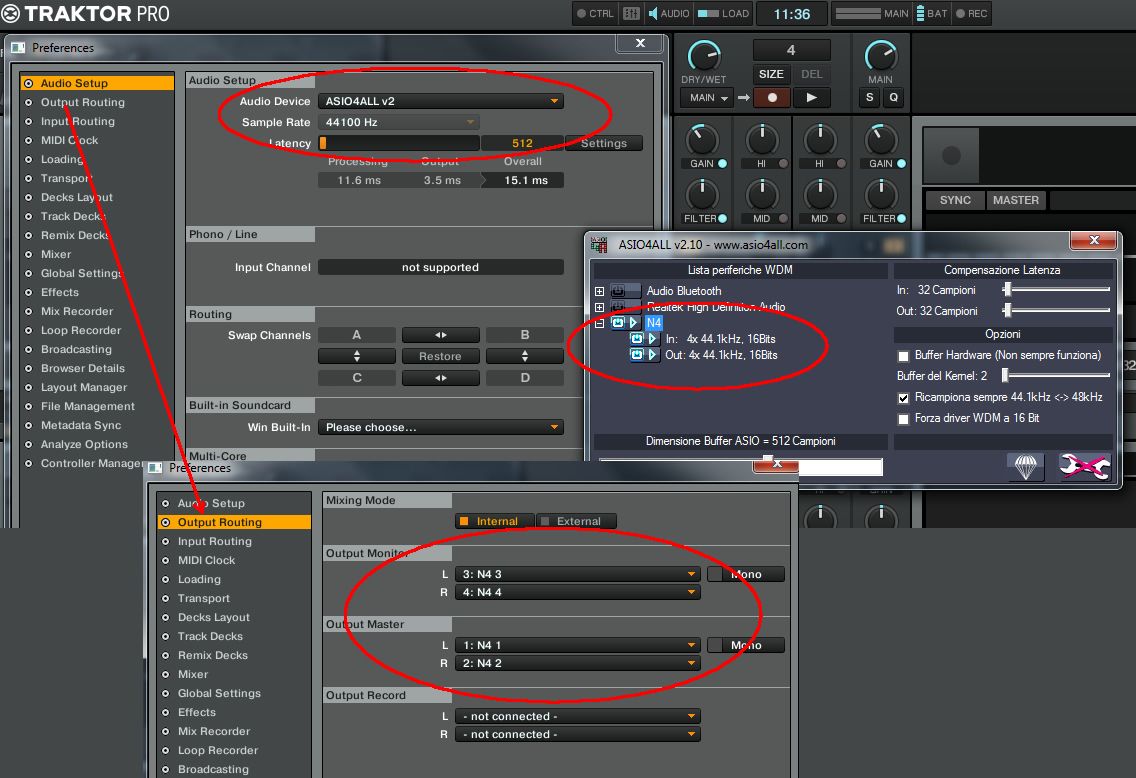The image size is (1136, 778).
Task: Swap channels A and B with the arrows button
Action: 440,335
